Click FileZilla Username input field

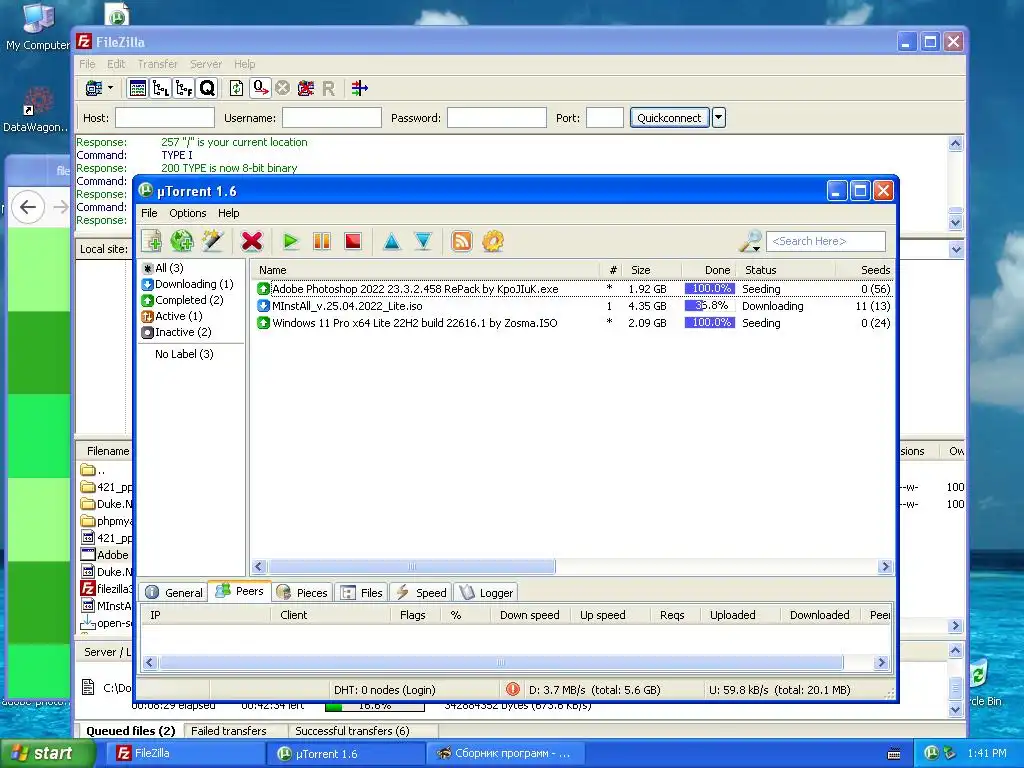332,118
